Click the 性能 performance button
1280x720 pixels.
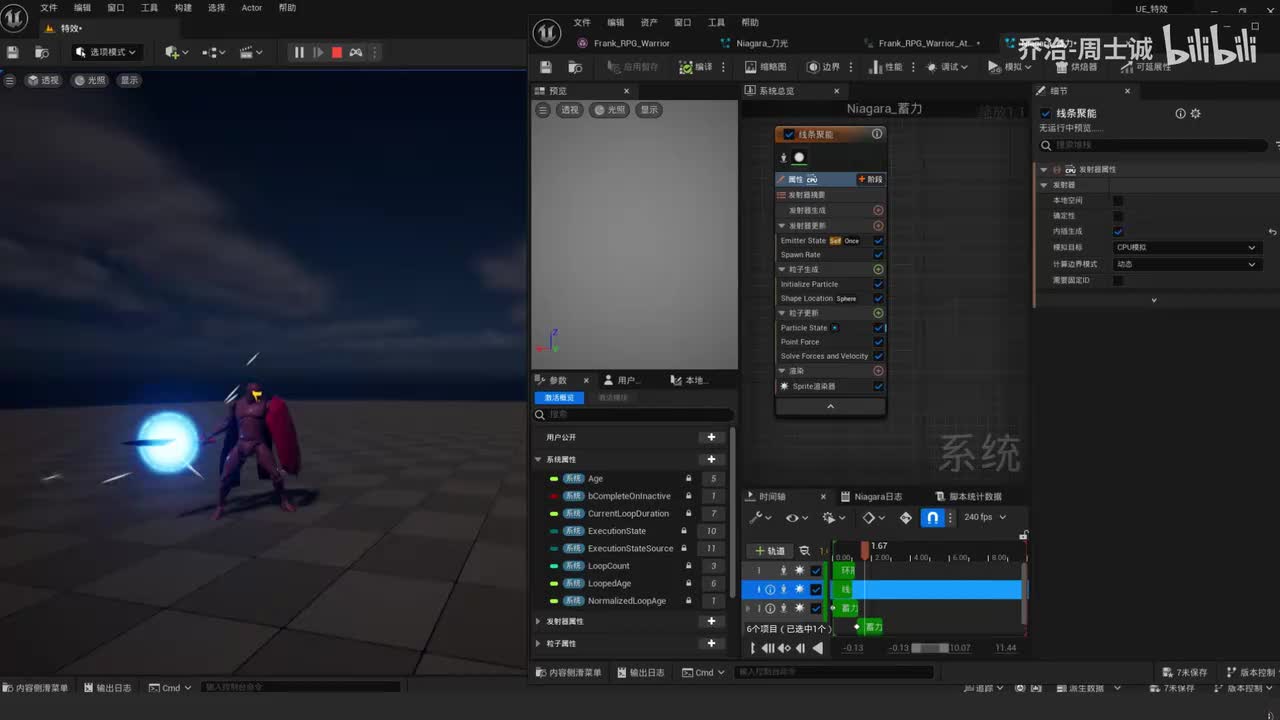[886, 67]
